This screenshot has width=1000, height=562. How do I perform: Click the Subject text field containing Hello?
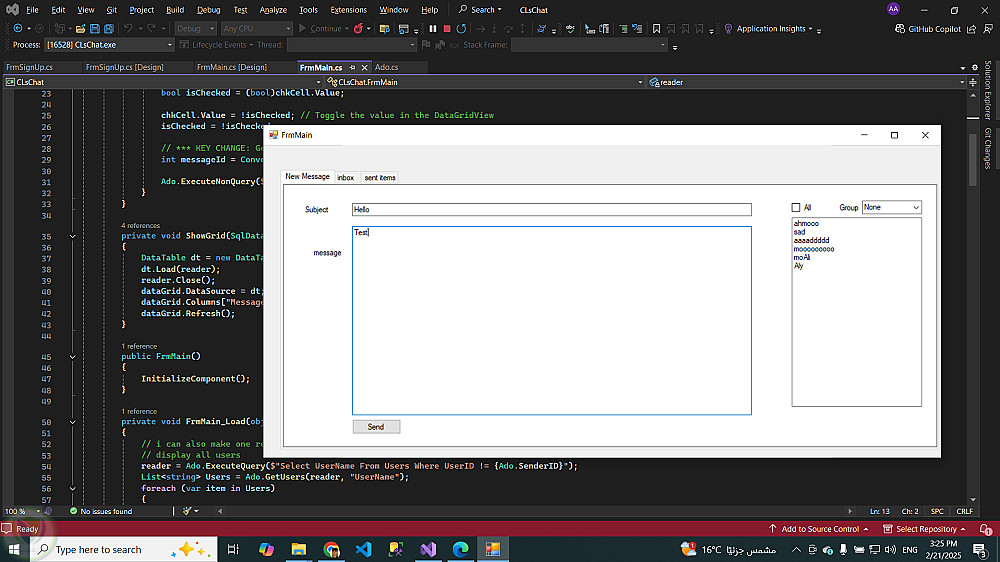(551, 210)
